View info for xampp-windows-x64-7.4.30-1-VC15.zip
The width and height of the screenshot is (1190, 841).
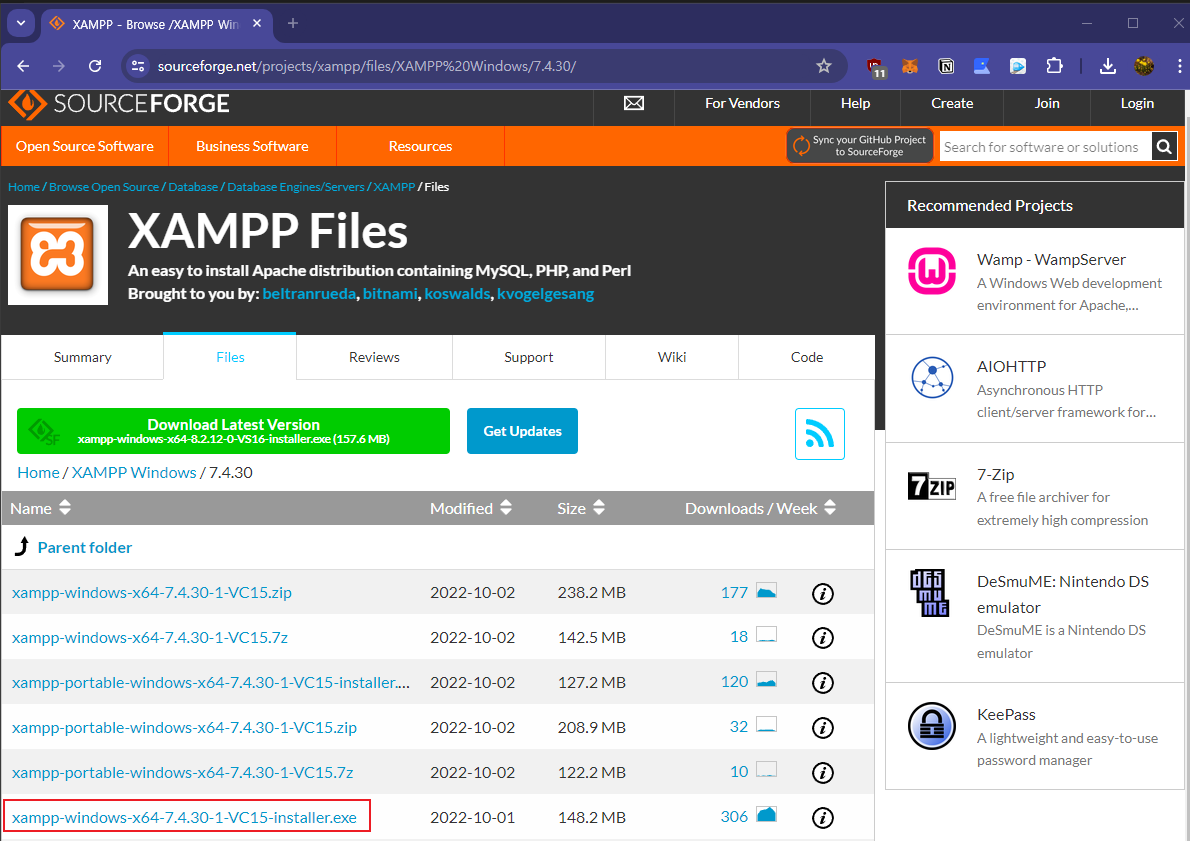[x=823, y=593]
